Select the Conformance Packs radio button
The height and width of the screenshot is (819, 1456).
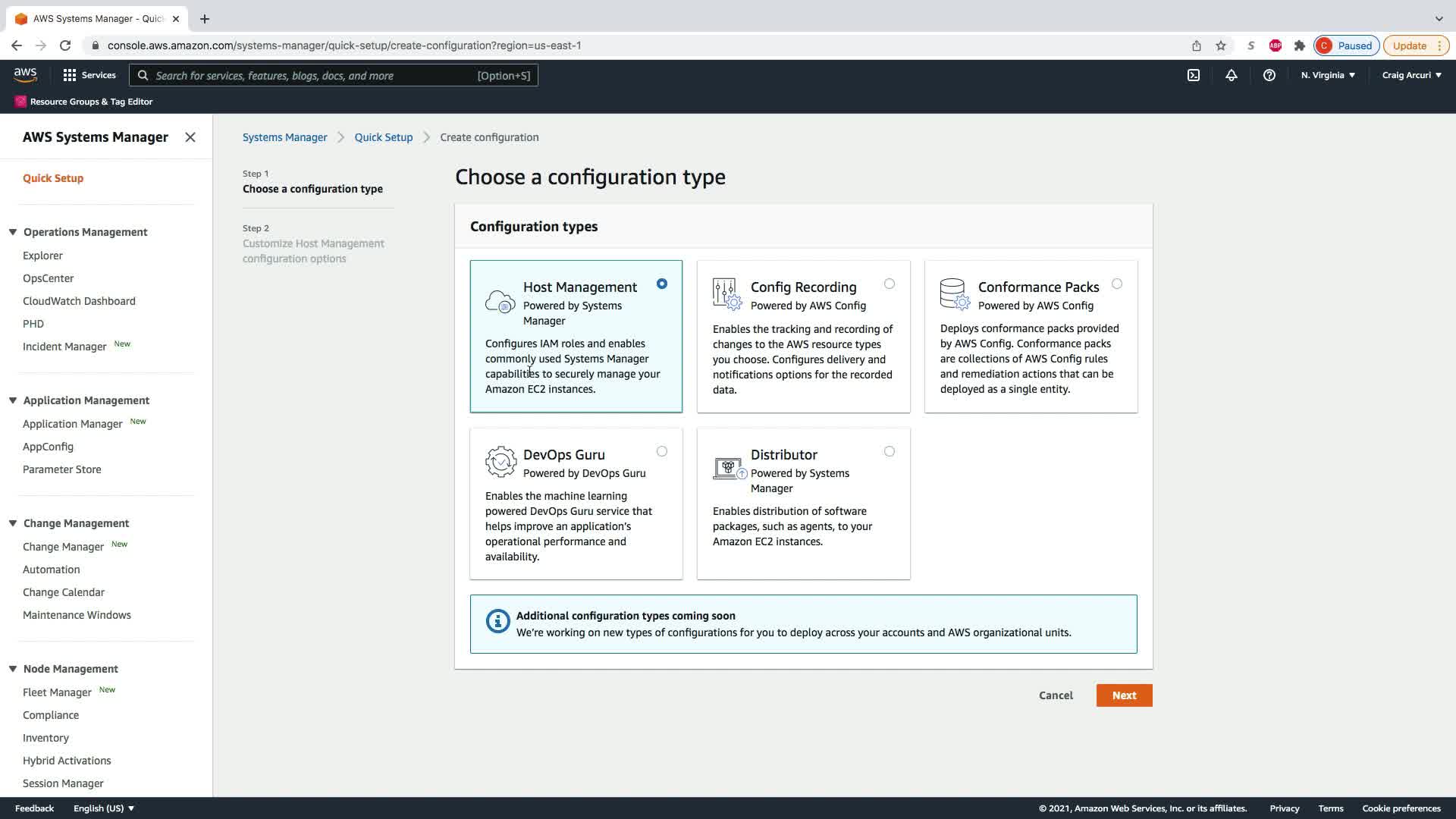1116,284
